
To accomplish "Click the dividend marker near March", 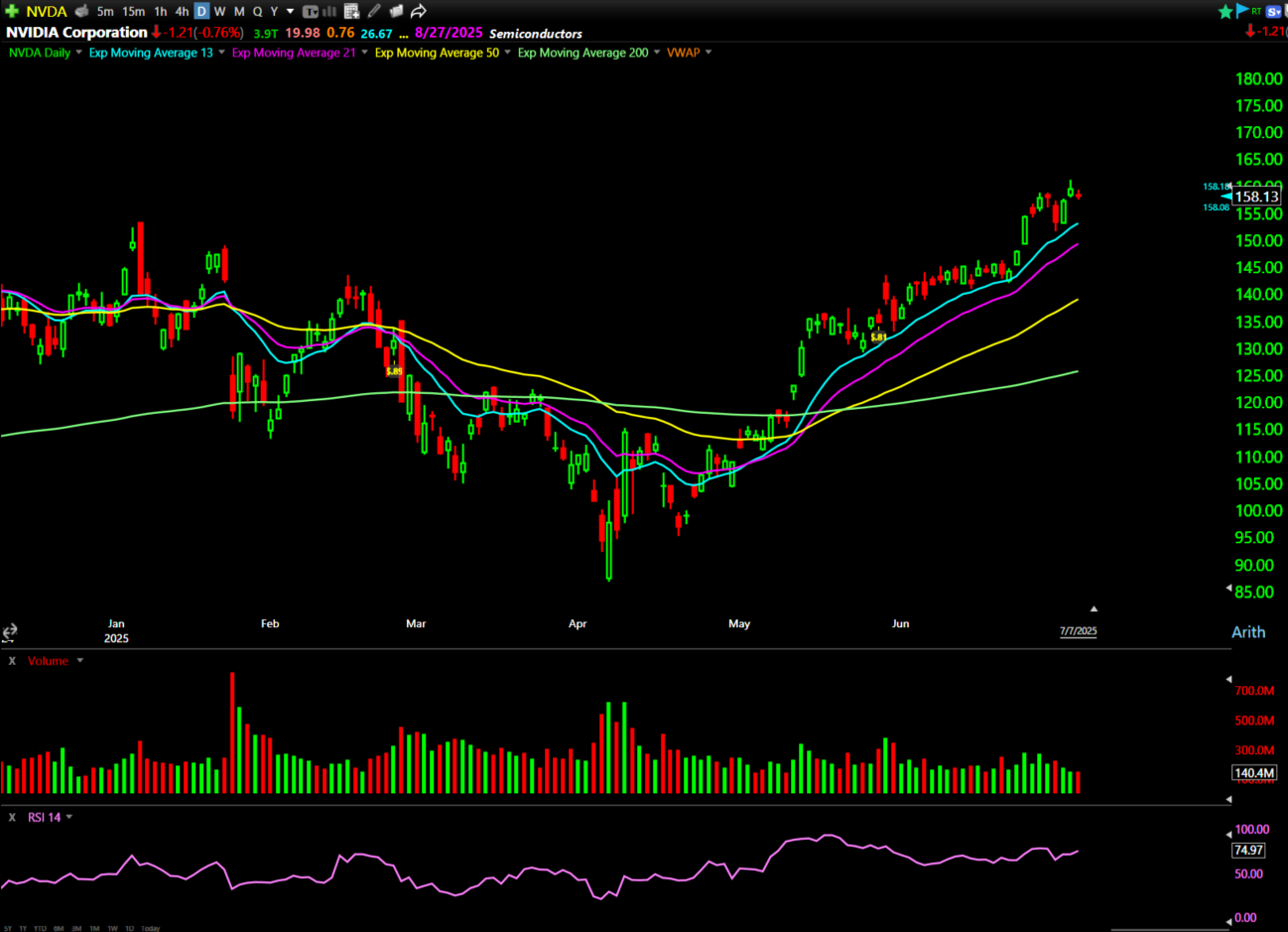I will point(395,371).
